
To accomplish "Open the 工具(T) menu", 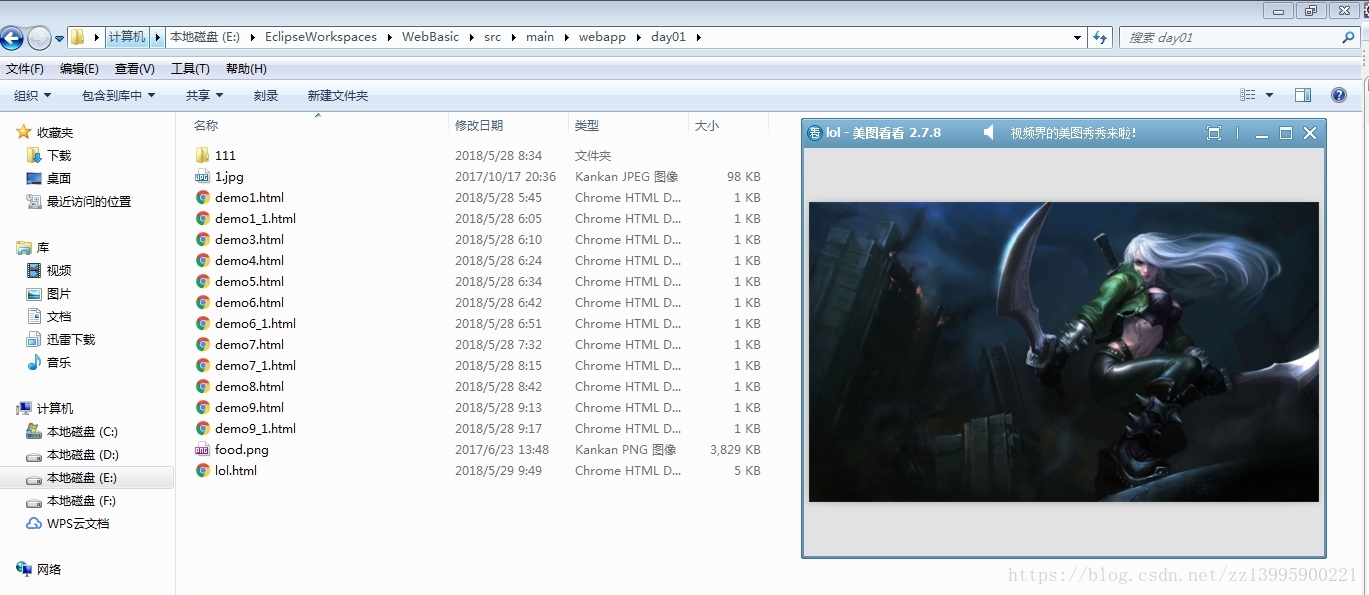I will tap(190, 69).
